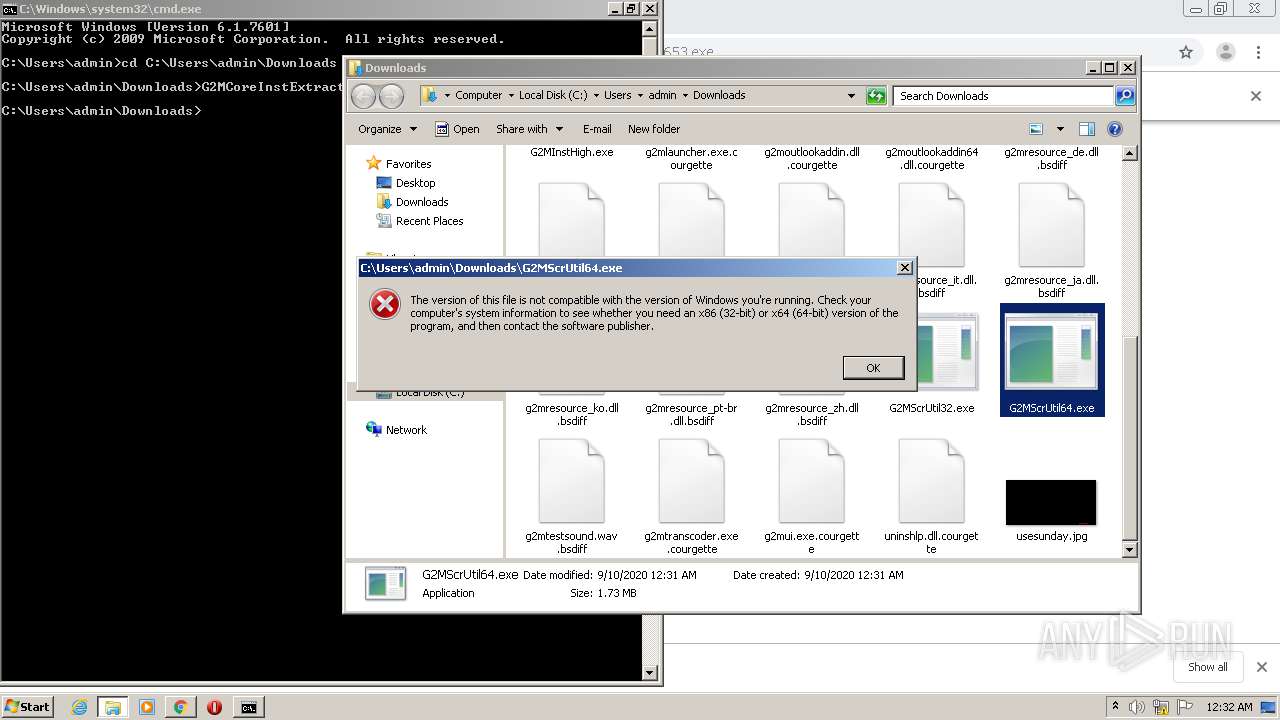Expand dropdown arrow after Computer breadcrumb
The height and width of the screenshot is (720, 1280).
[510, 96]
